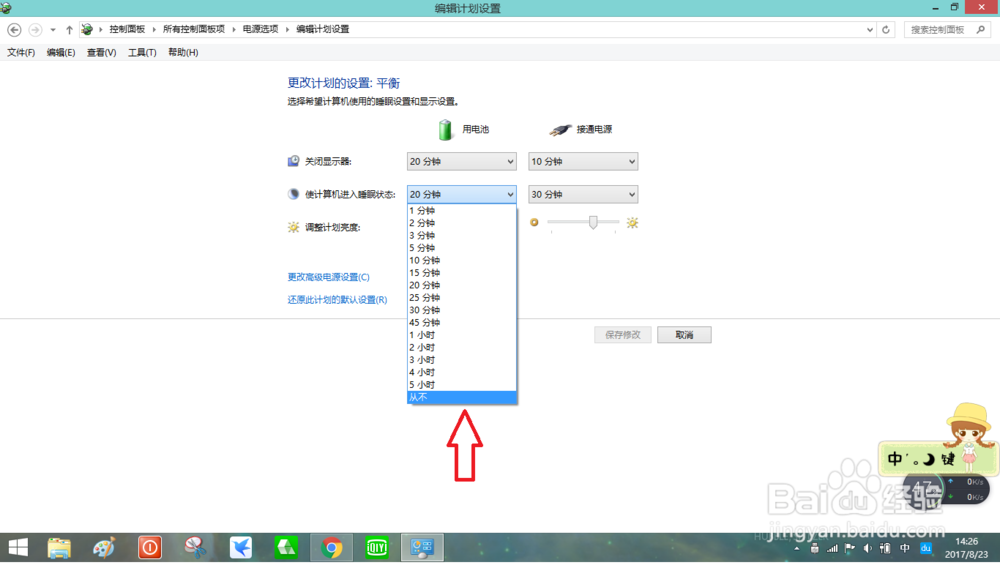Open the network signal tray icon
Viewport: 1000px width, 565px height.
coord(832,548)
